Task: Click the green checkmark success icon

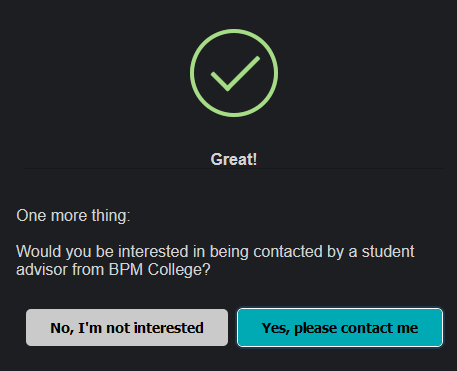Action: [x=234, y=73]
